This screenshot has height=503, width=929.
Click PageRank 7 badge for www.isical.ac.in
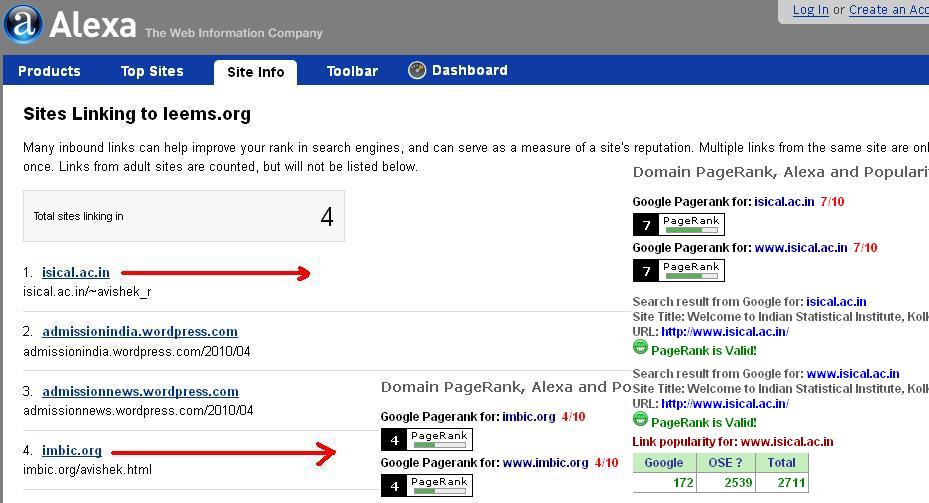coord(679,271)
